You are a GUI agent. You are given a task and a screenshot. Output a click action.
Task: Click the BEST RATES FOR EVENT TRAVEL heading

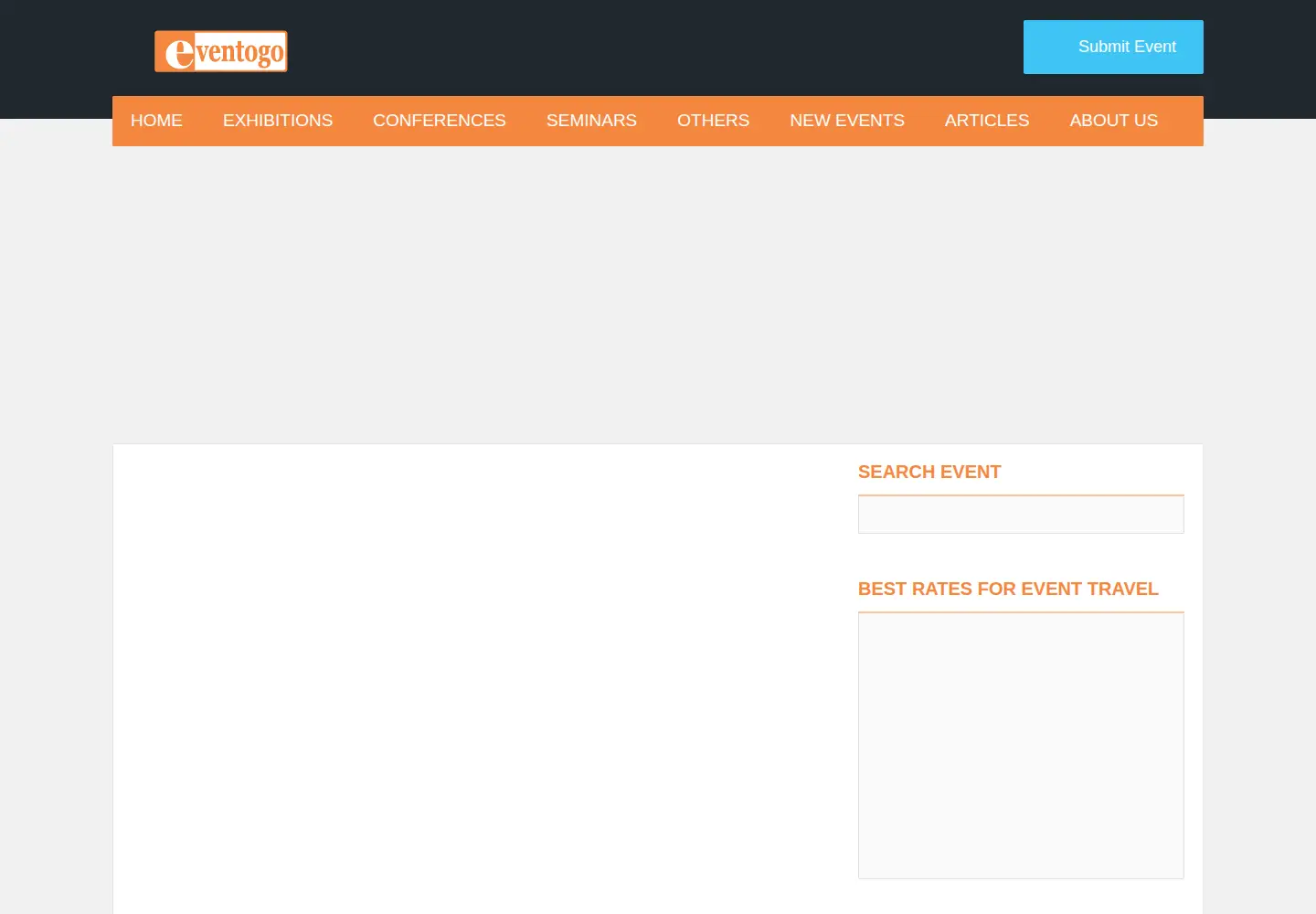pos(1008,589)
